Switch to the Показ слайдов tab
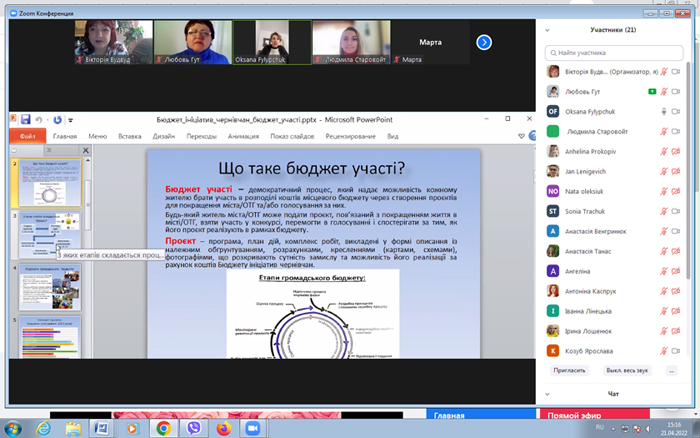Image resolution: width=700 pixels, height=438 pixels. (x=292, y=136)
